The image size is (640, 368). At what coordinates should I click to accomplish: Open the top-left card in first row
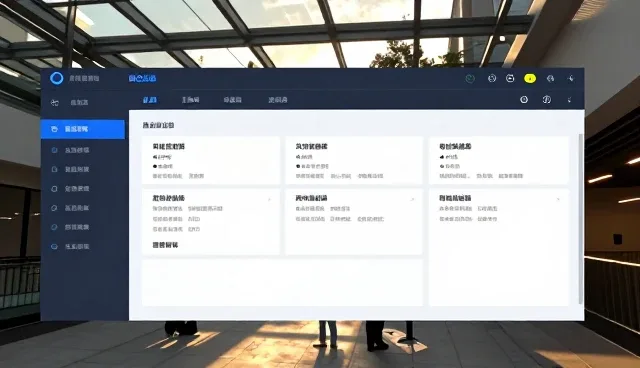tap(211, 160)
